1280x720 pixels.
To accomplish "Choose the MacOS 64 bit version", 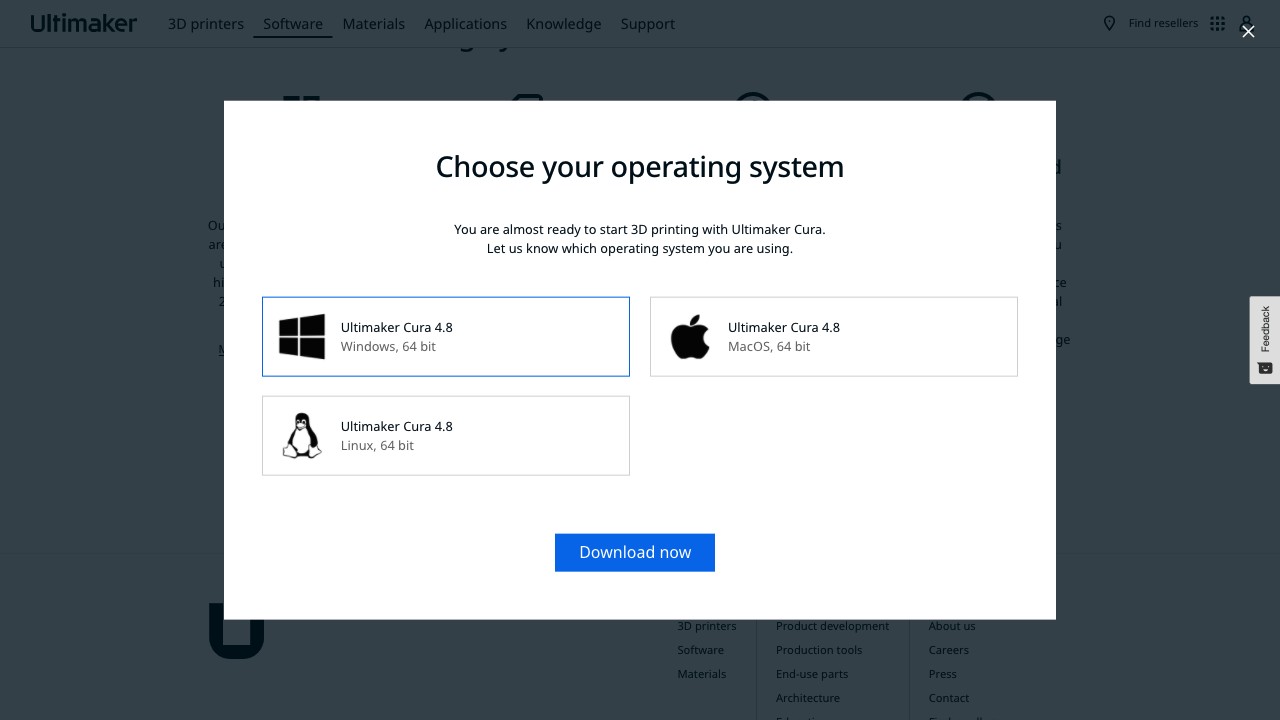I will (x=834, y=336).
